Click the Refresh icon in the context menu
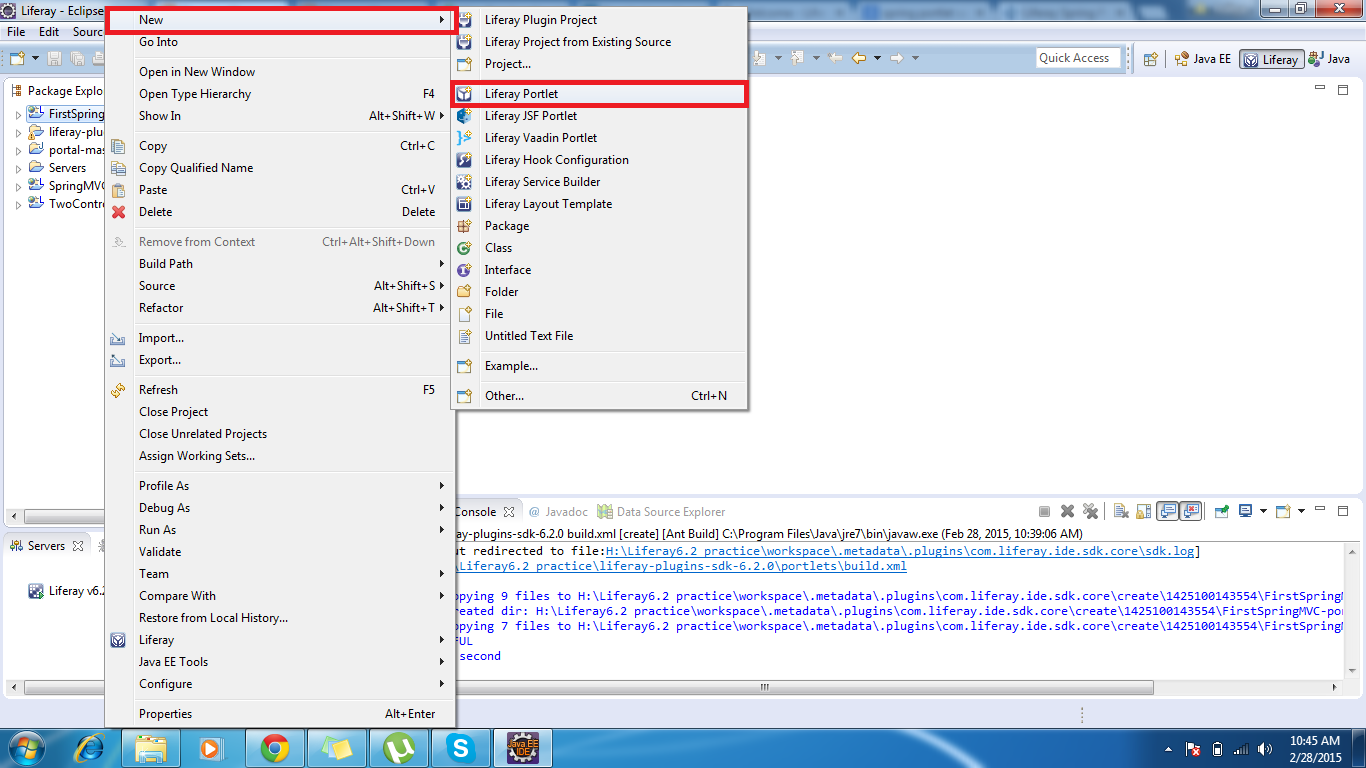The width and height of the screenshot is (1366, 768). click(119, 390)
